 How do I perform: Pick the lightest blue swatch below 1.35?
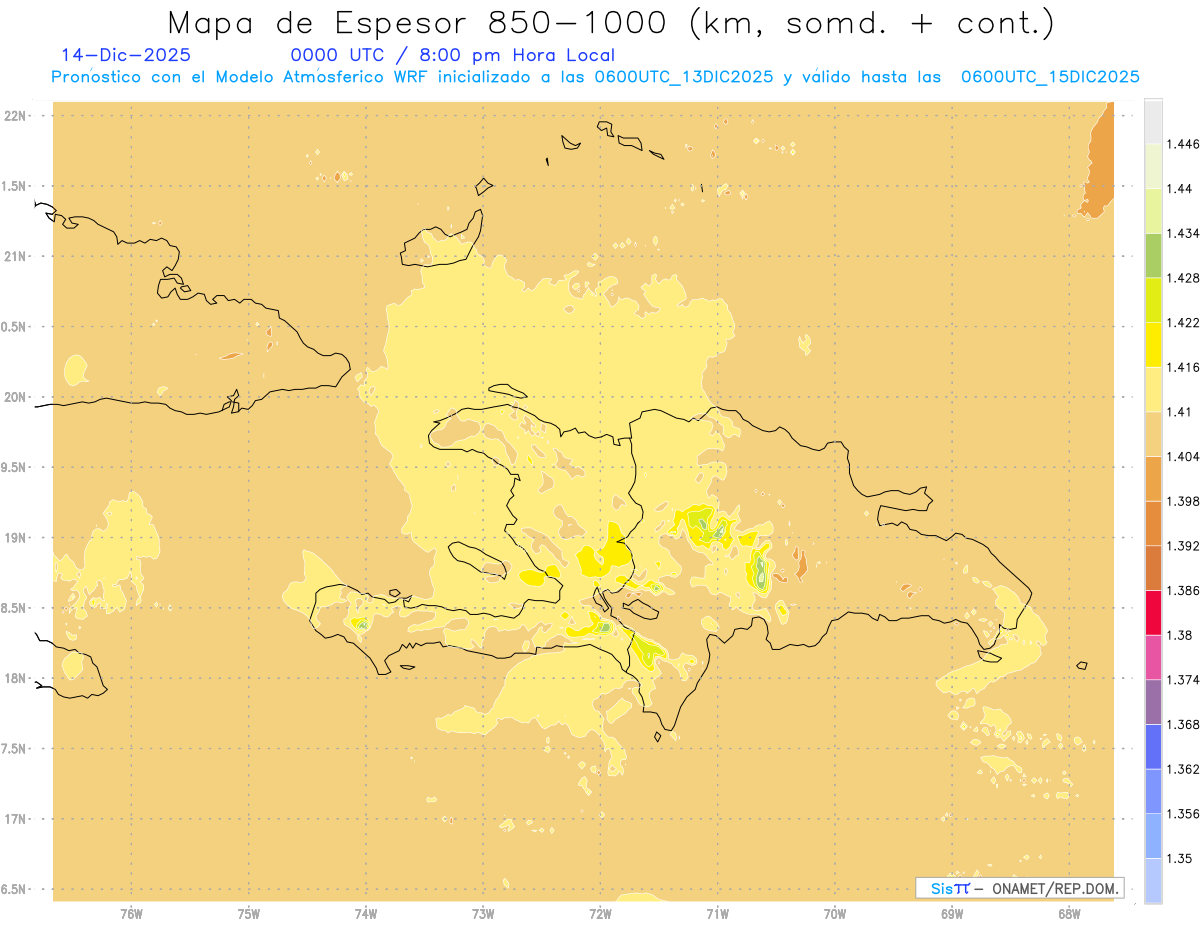coord(1153,881)
